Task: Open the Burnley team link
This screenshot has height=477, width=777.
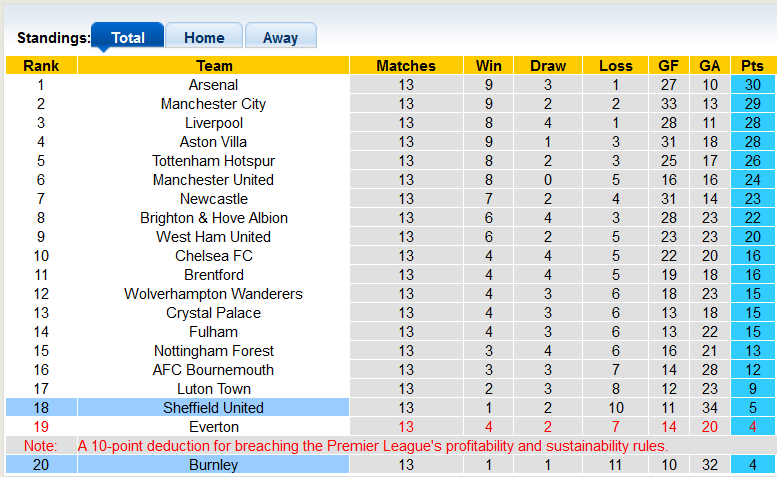Action: click(213, 465)
